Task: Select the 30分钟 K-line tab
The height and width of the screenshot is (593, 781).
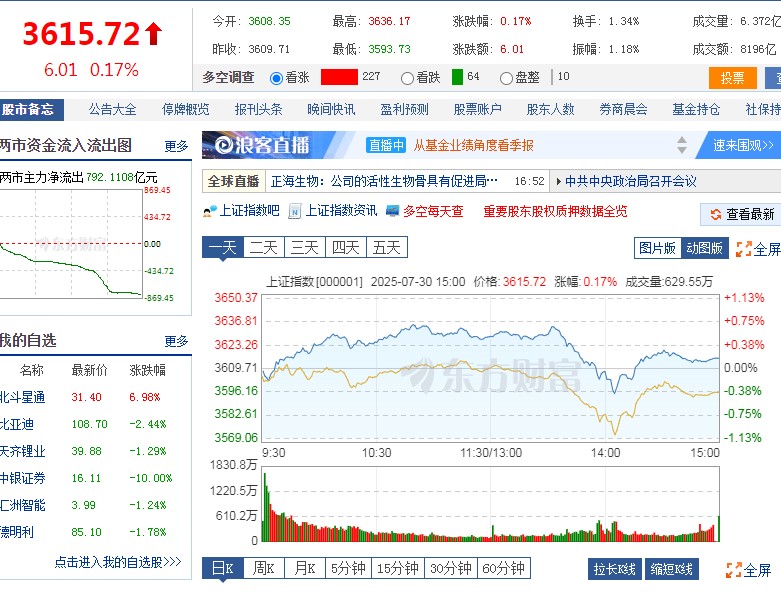Action: click(x=451, y=568)
